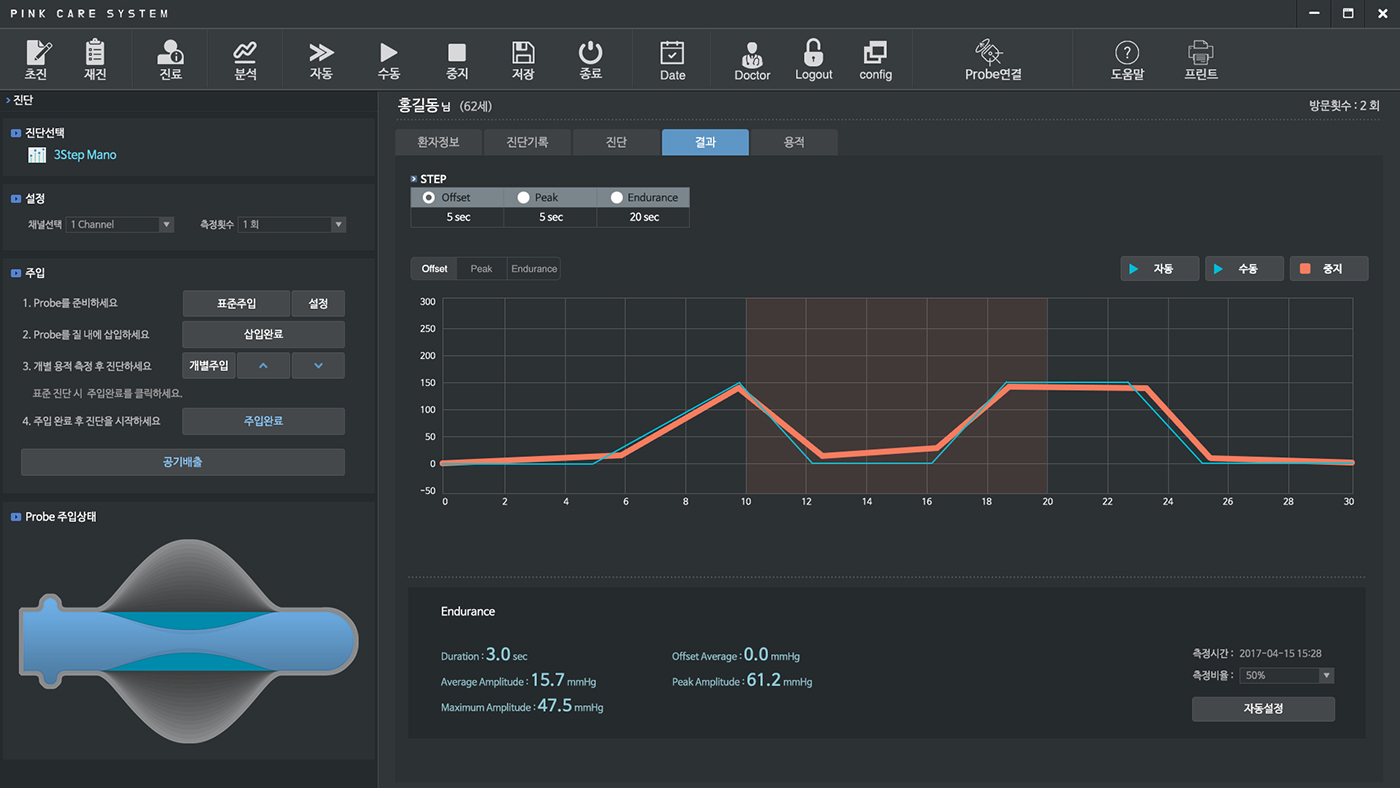Click the 종료 power icon

point(591,60)
